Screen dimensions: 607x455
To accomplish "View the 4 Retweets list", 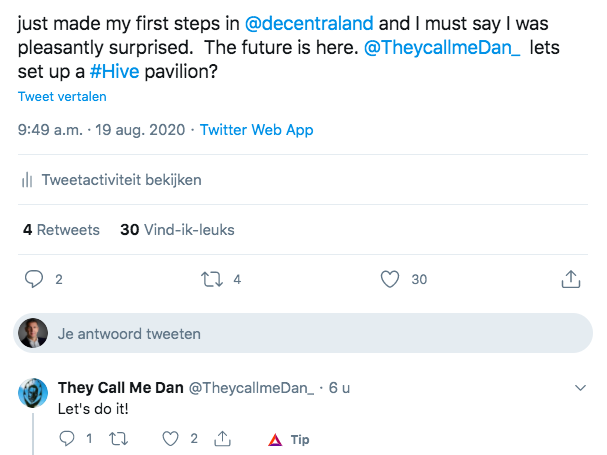I will [x=61, y=230].
